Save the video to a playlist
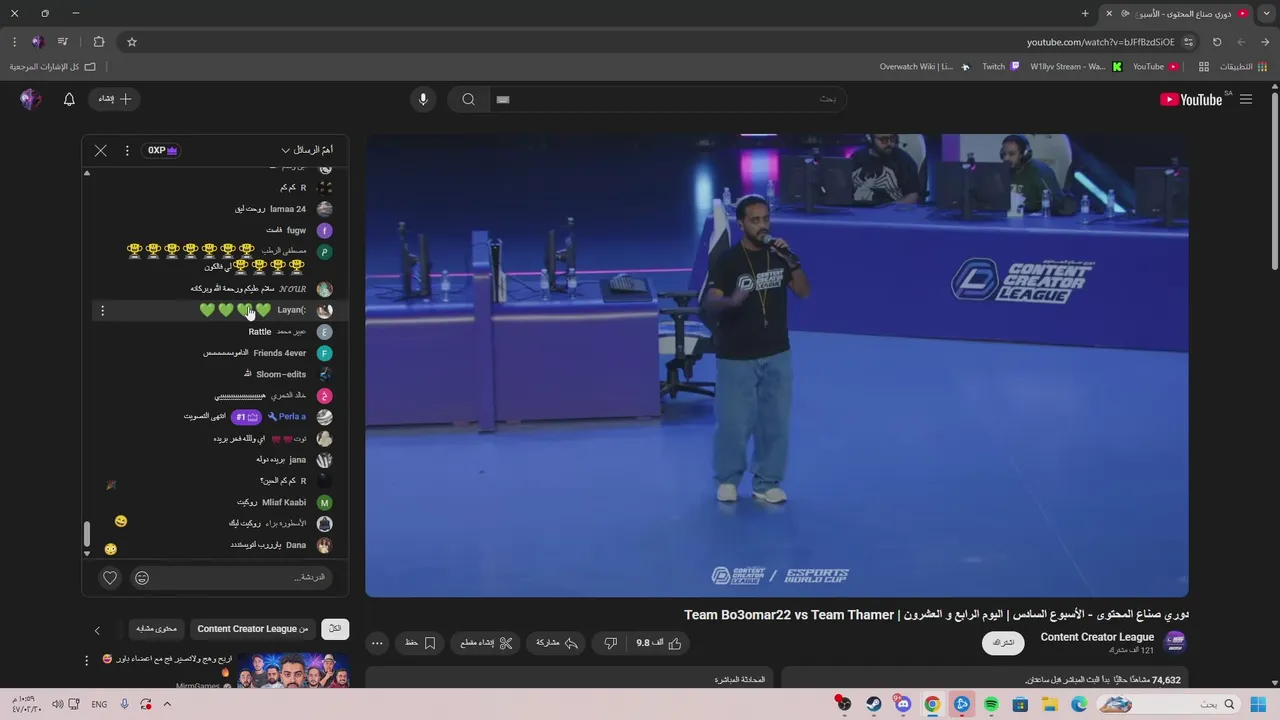 coord(420,643)
